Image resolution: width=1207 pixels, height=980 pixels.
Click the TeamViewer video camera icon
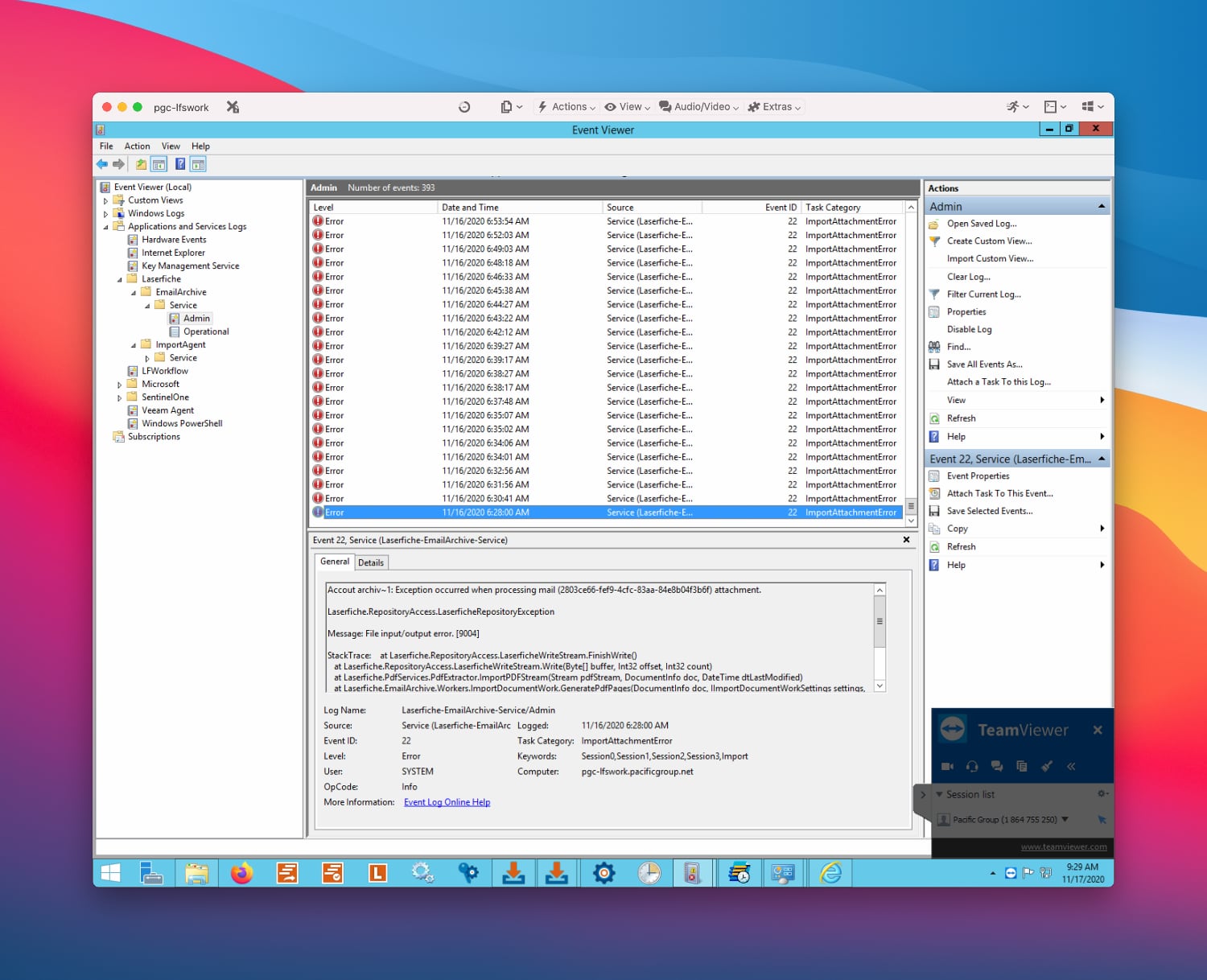point(947,767)
